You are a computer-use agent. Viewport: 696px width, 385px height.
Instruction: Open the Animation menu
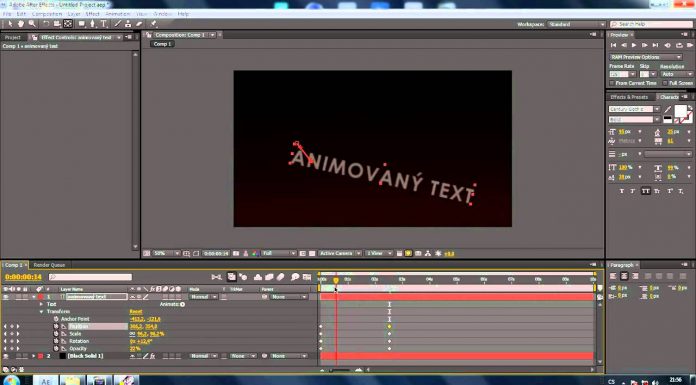click(x=117, y=14)
